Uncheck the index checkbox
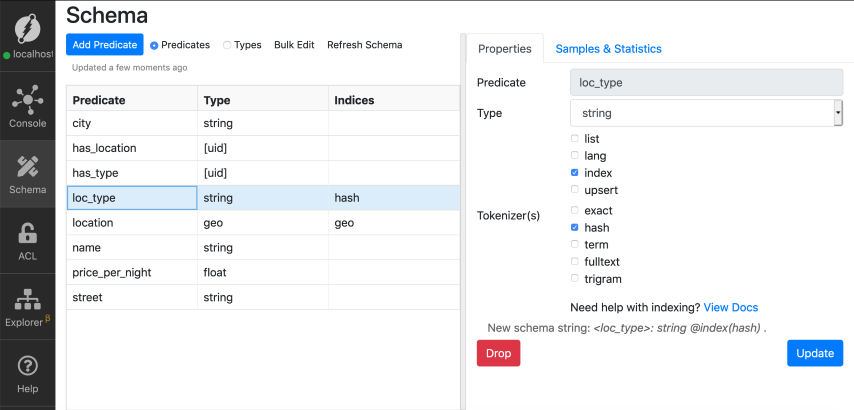Image resolution: width=854 pixels, height=410 pixels. [x=574, y=173]
